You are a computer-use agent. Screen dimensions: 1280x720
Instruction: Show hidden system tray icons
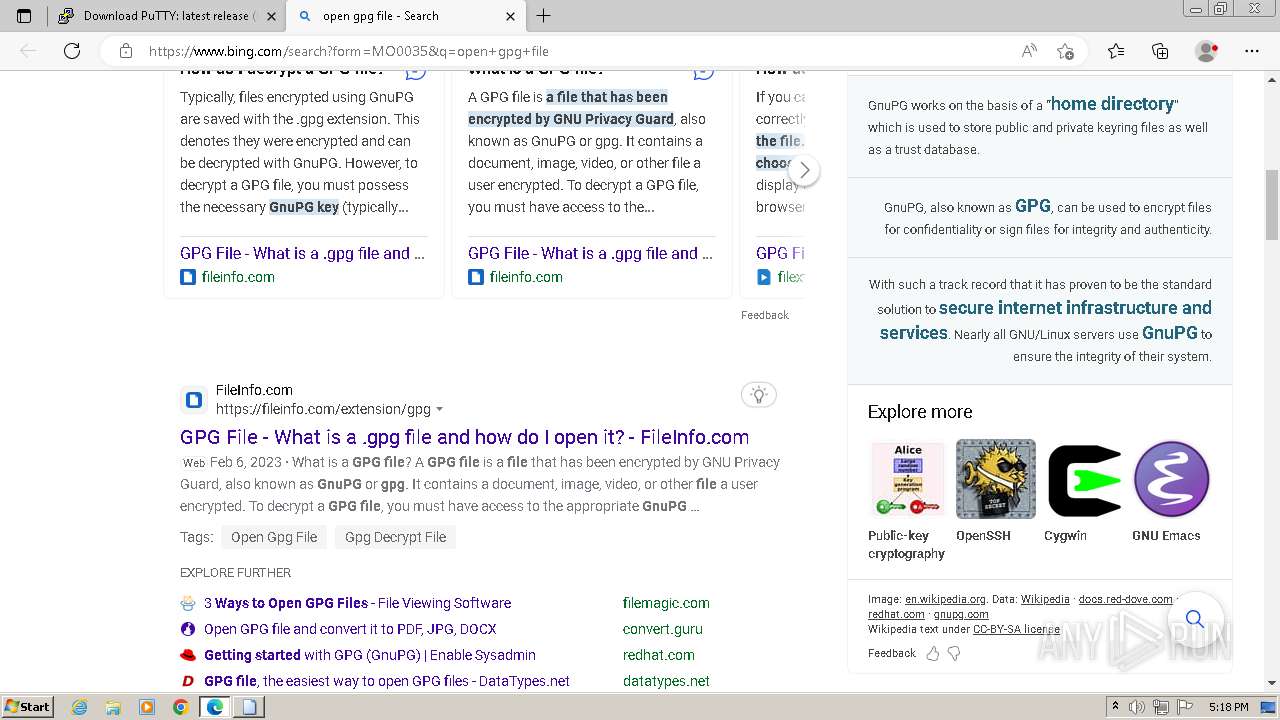[1115, 707]
